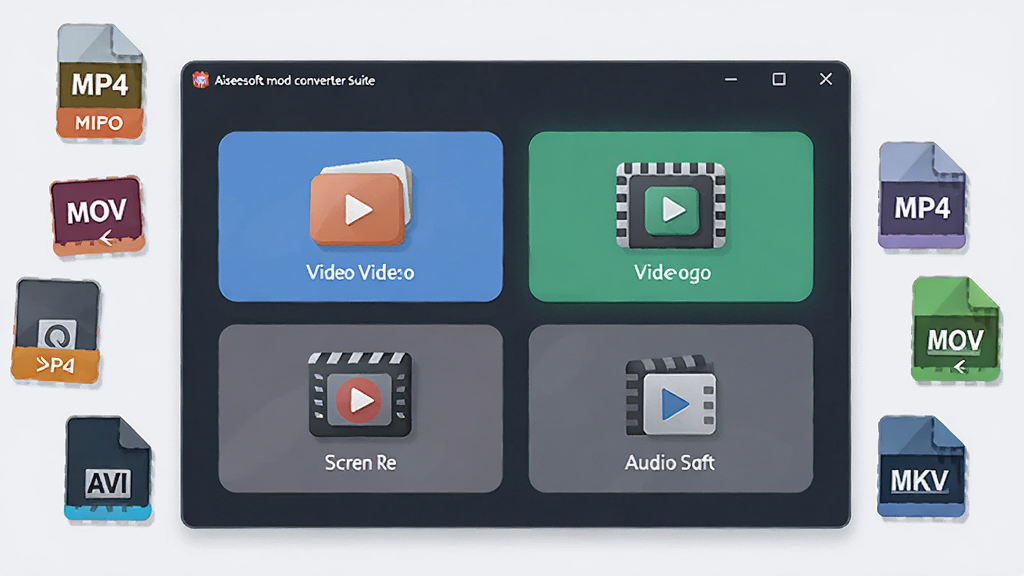
Task: Select the orange >P4 file icon
Action: (57, 330)
